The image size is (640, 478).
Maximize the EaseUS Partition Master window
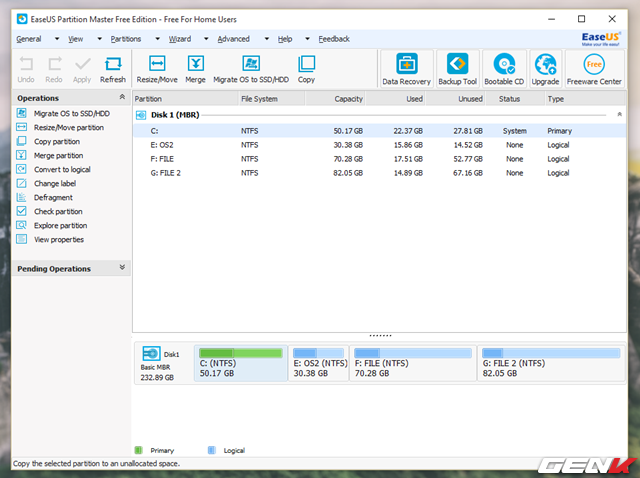click(x=582, y=19)
